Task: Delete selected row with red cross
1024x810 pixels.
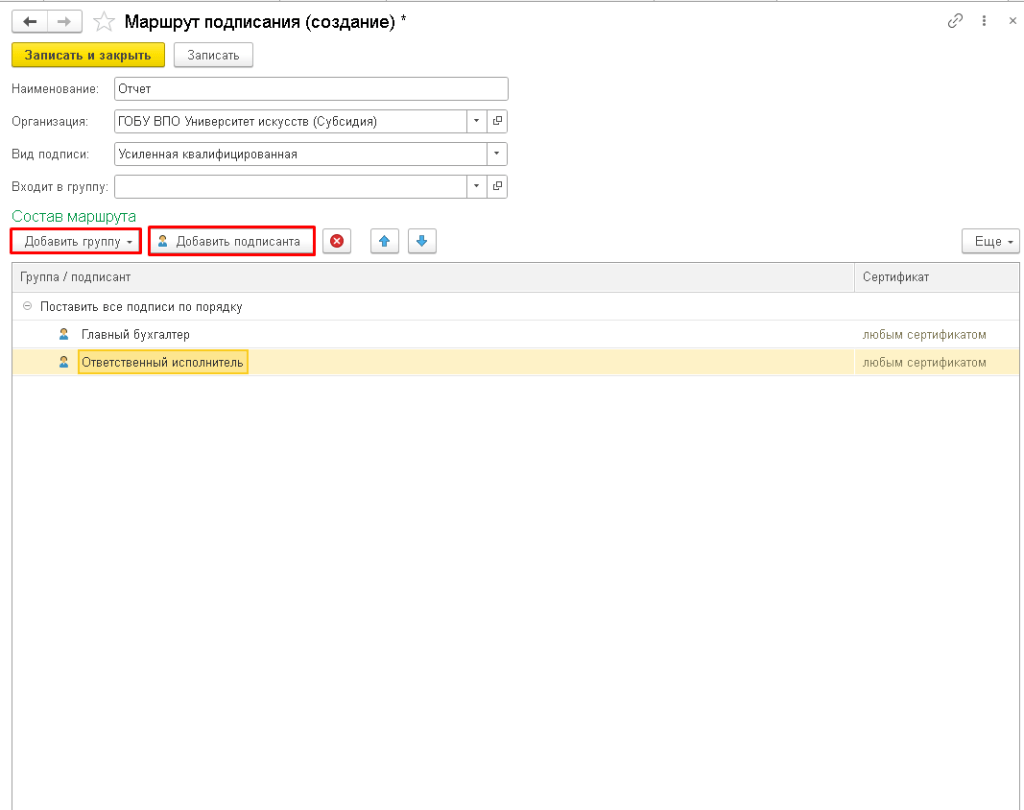Action: click(x=337, y=241)
